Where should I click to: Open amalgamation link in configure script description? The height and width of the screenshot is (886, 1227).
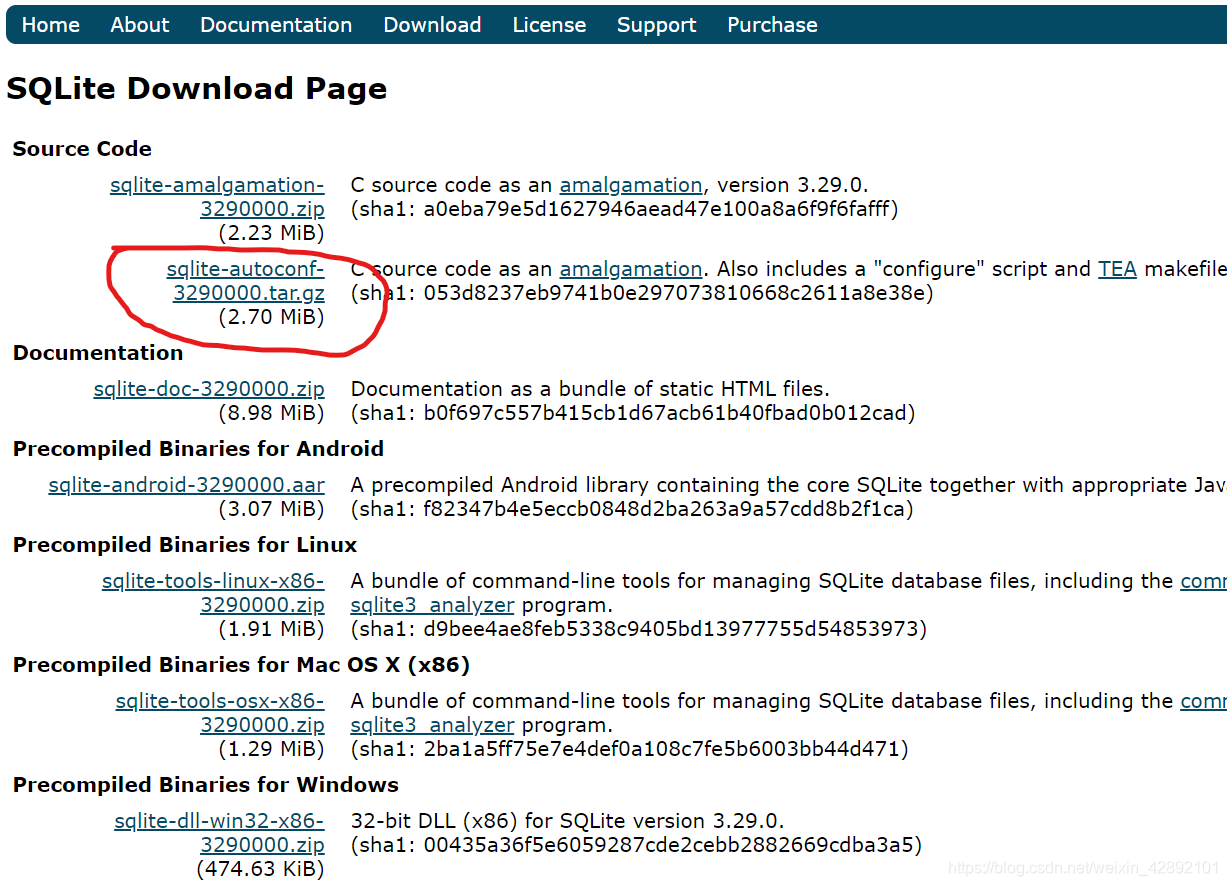(x=631, y=269)
